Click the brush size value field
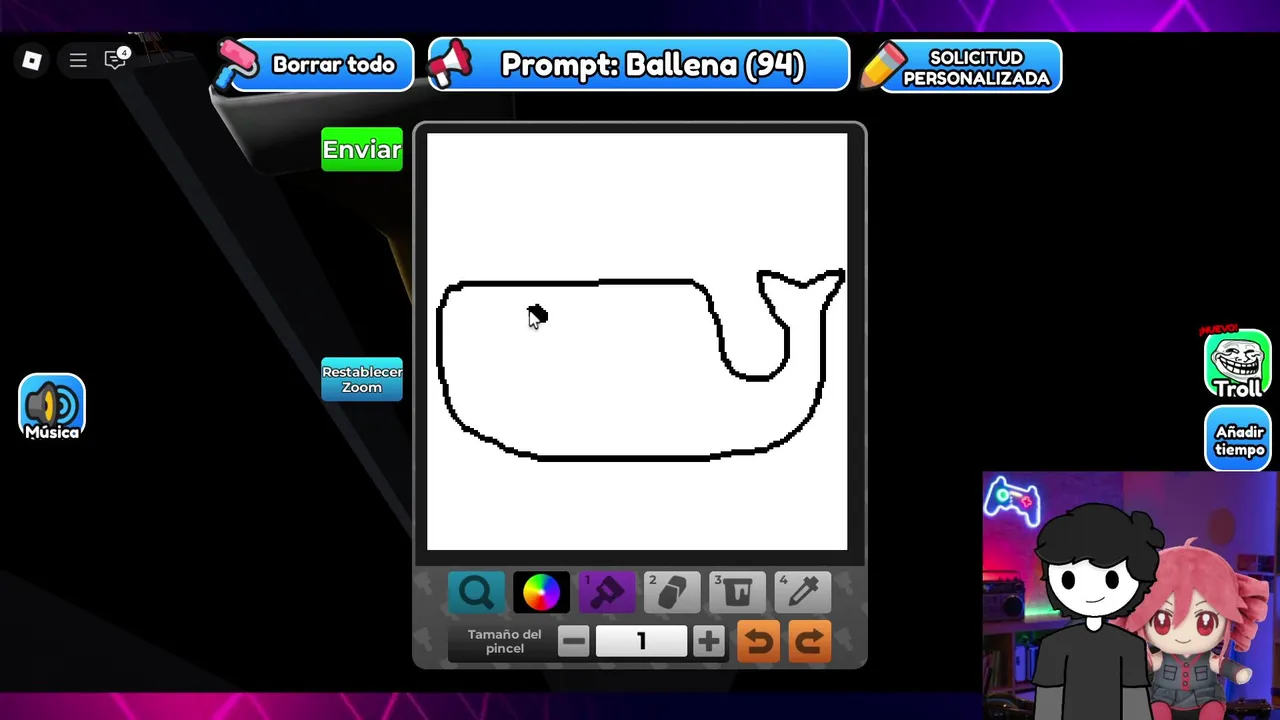Viewport: 1280px width, 720px height. coord(641,641)
